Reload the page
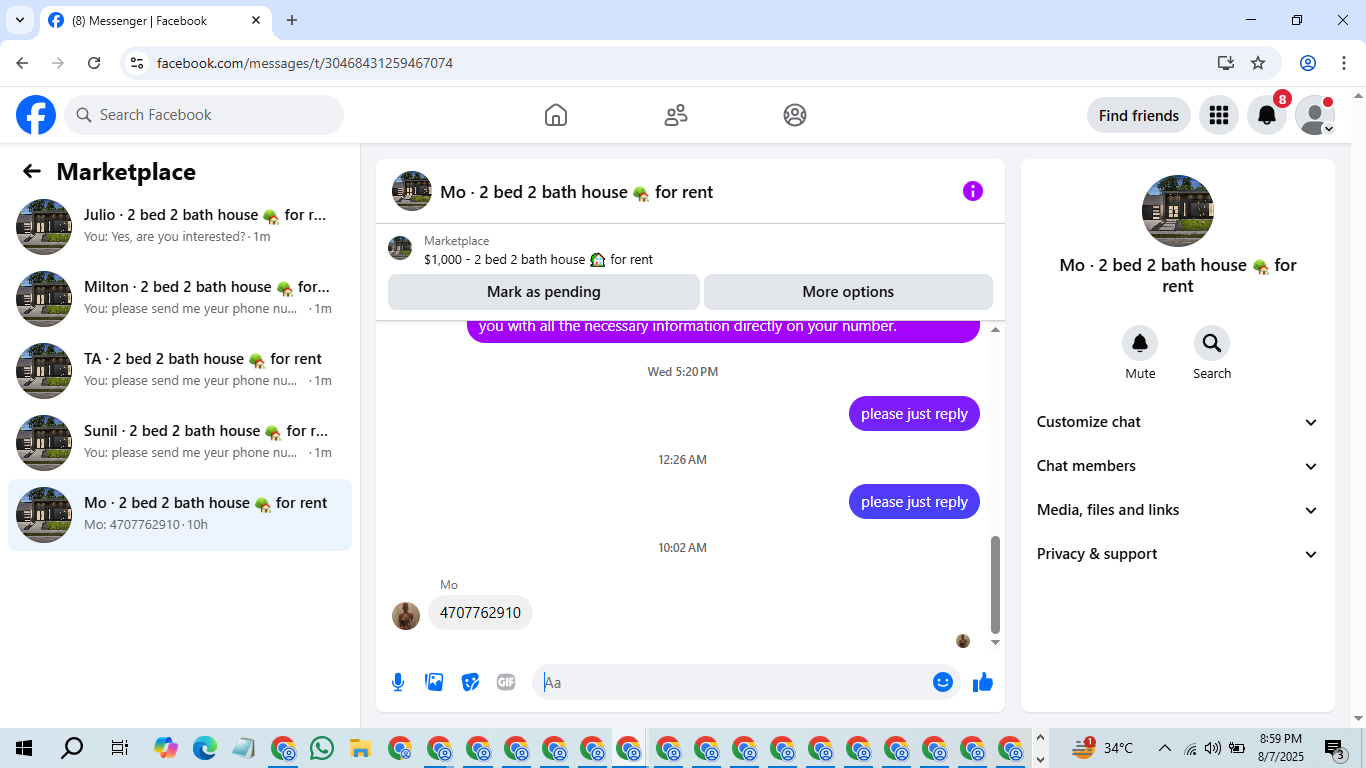 (x=94, y=63)
